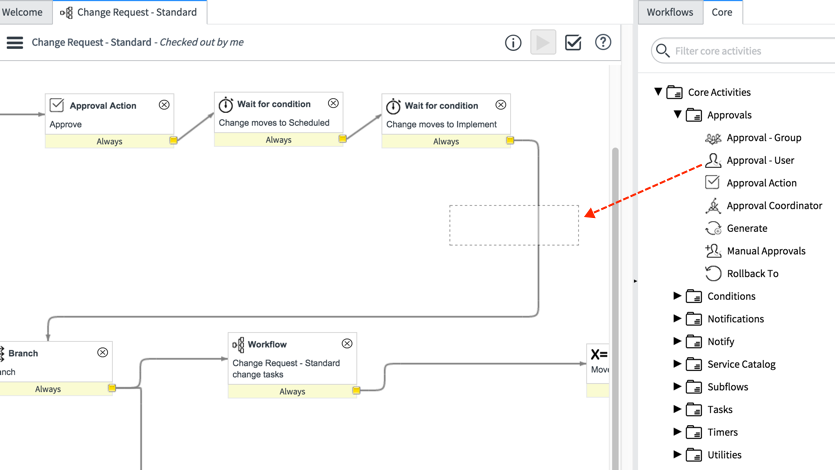The width and height of the screenshot is (835, 470).
Task: Expand the Service Catalog folder
Action: click(x=677, y=364)
